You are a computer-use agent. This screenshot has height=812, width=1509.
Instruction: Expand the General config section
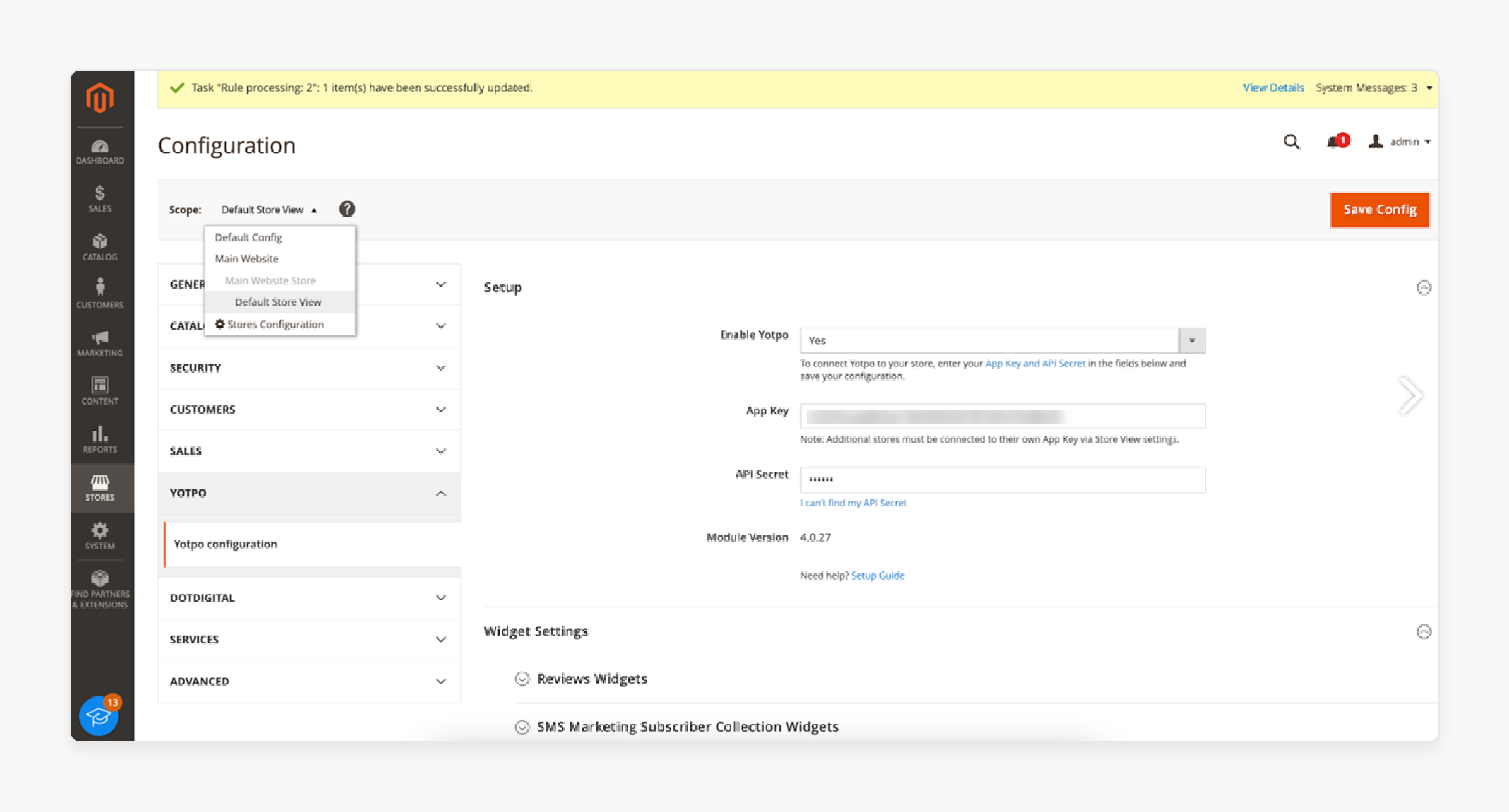point(441,284)
